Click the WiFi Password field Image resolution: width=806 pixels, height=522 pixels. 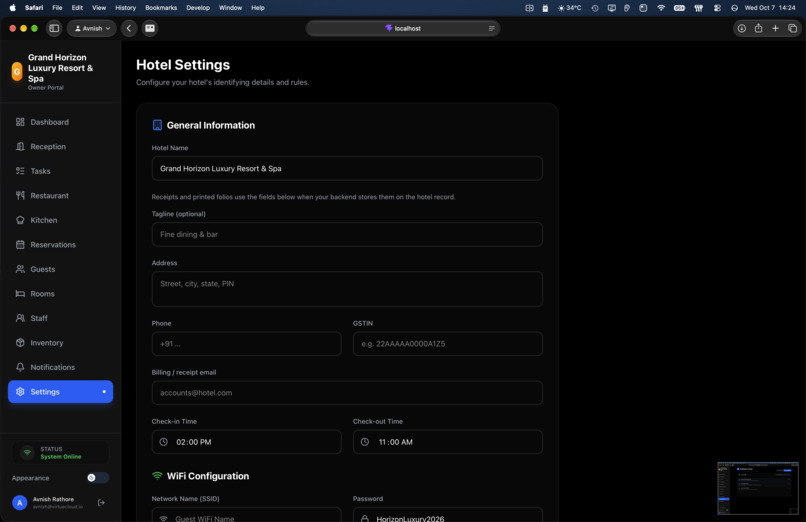tap(448, 515)
